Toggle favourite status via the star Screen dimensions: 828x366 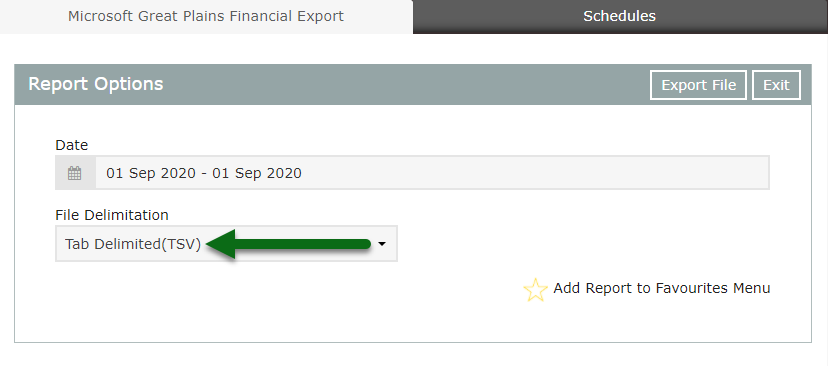(x=535, y=289)
